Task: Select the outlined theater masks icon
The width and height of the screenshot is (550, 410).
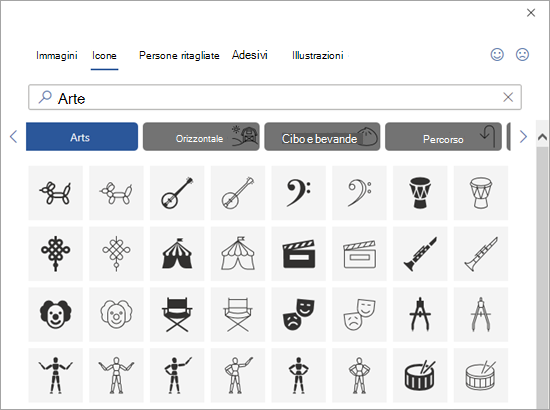Action: coord(359,314)
